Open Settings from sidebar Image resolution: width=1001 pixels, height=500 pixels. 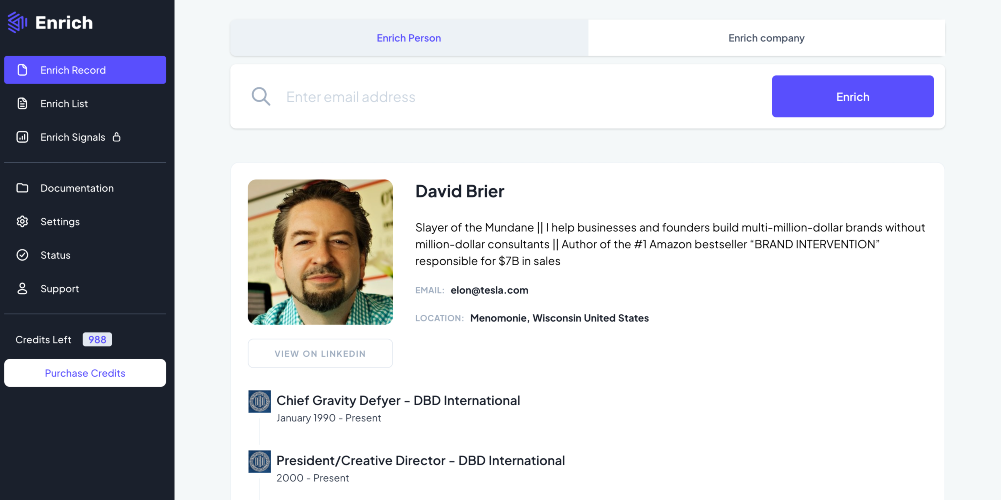85,222
